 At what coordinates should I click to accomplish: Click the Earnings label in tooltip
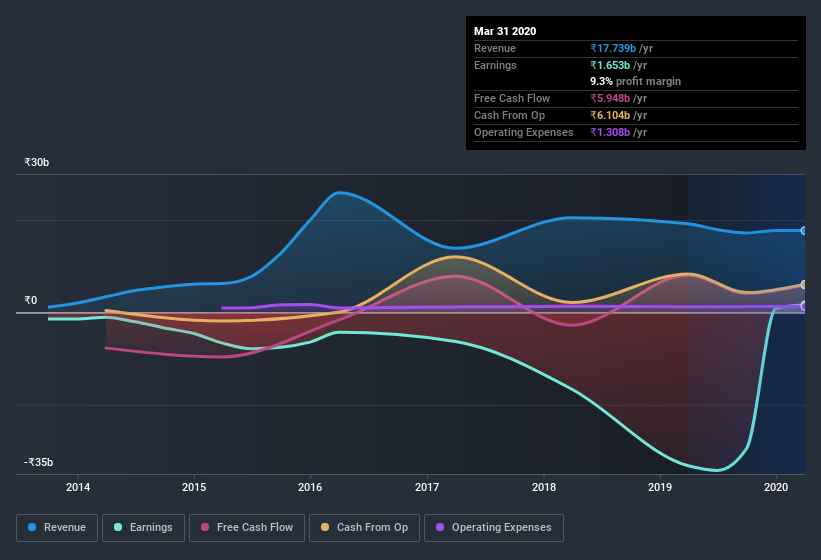pyautogui.click(x=495, y=65)
